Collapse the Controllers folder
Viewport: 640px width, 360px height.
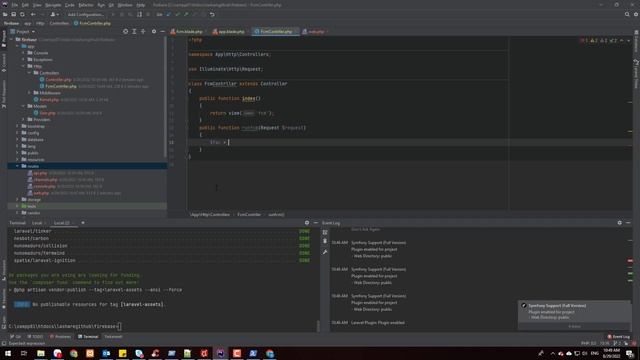tap(30, 73)
